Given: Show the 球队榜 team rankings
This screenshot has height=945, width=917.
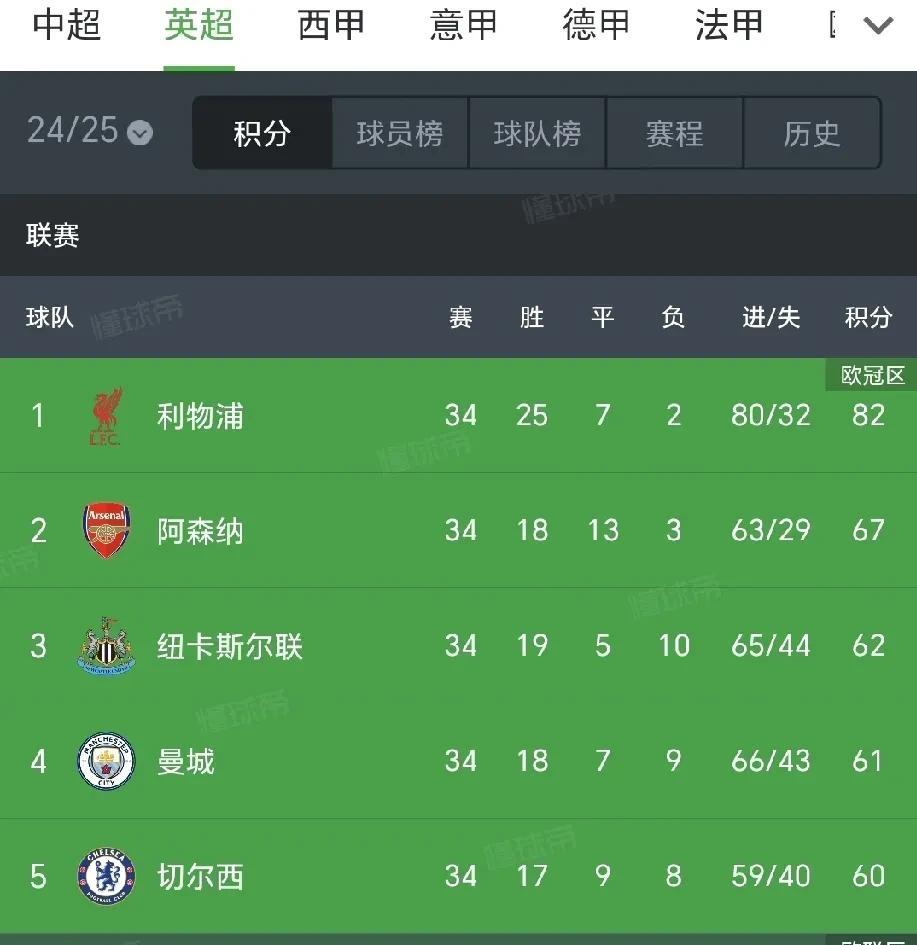Looking at the screenshot, I should click(537, 133).
